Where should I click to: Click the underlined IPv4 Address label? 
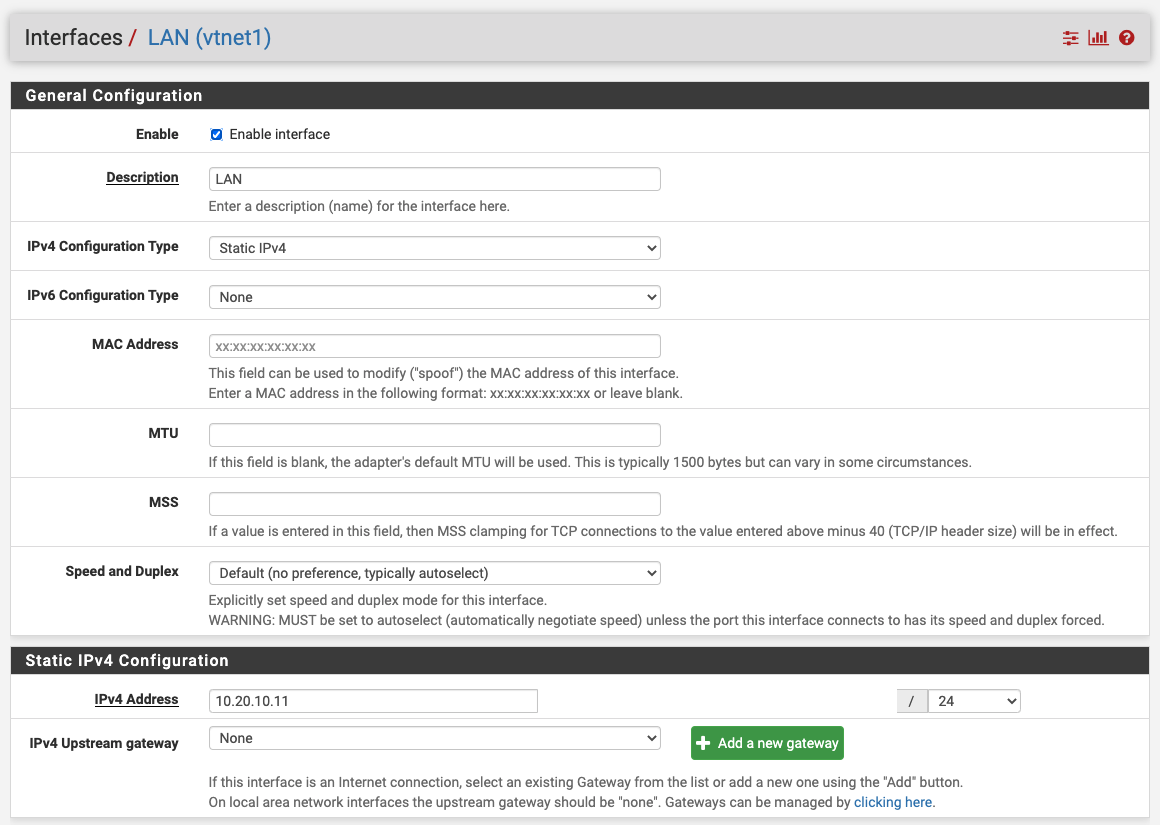[136, 699]
